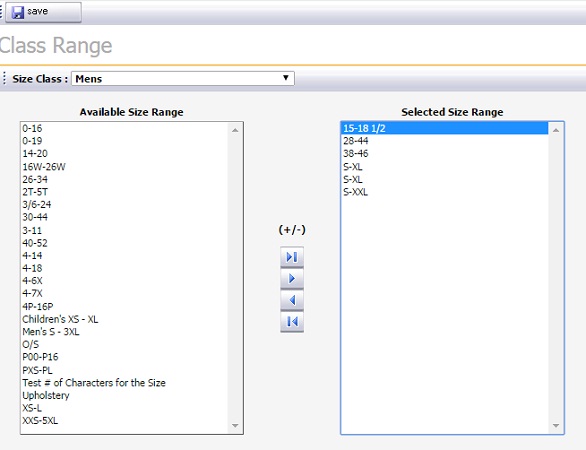Click up arrow of Available Size Range scrollbar

(x=235, y=130)
